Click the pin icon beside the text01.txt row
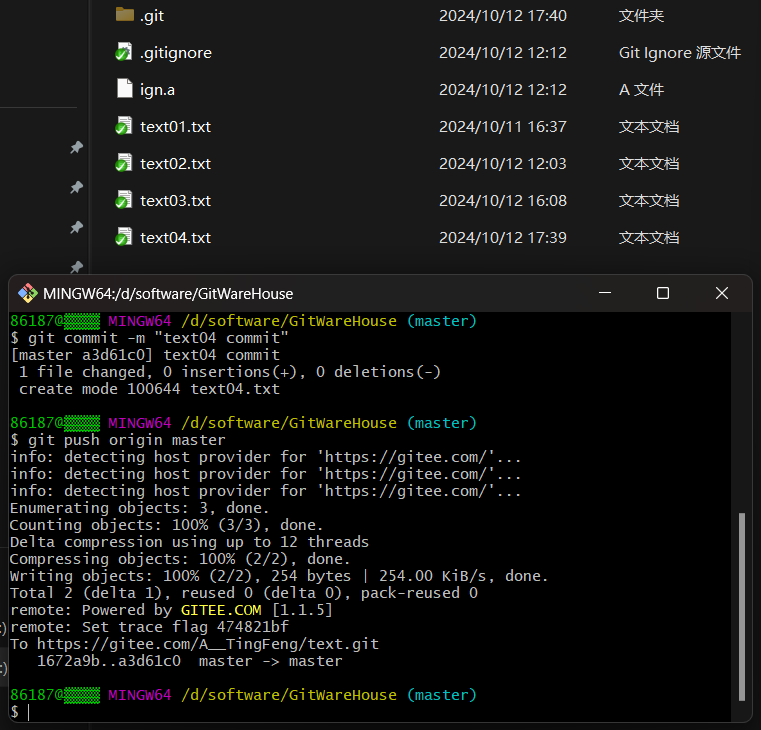Image resolution: width=761 pixels, height=730 pixels. (x=76, y=147)
